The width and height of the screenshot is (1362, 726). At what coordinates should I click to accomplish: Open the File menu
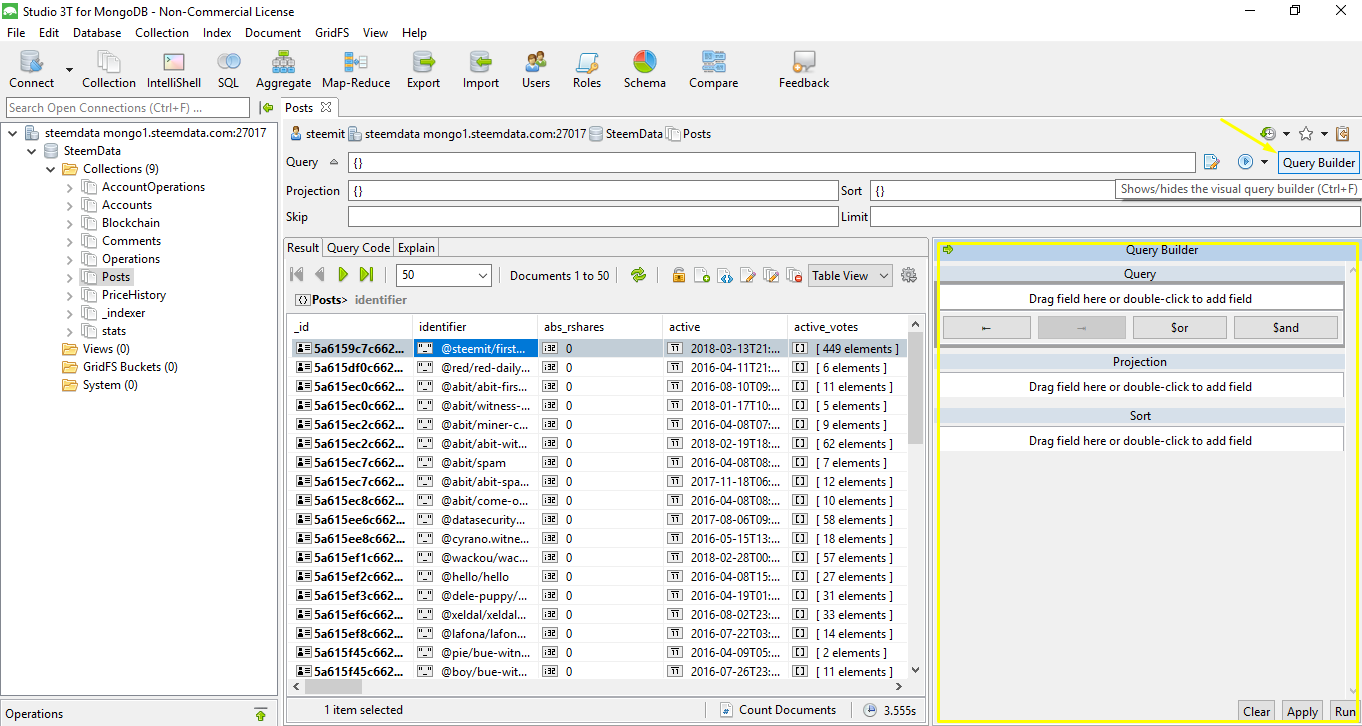[16, 33]
